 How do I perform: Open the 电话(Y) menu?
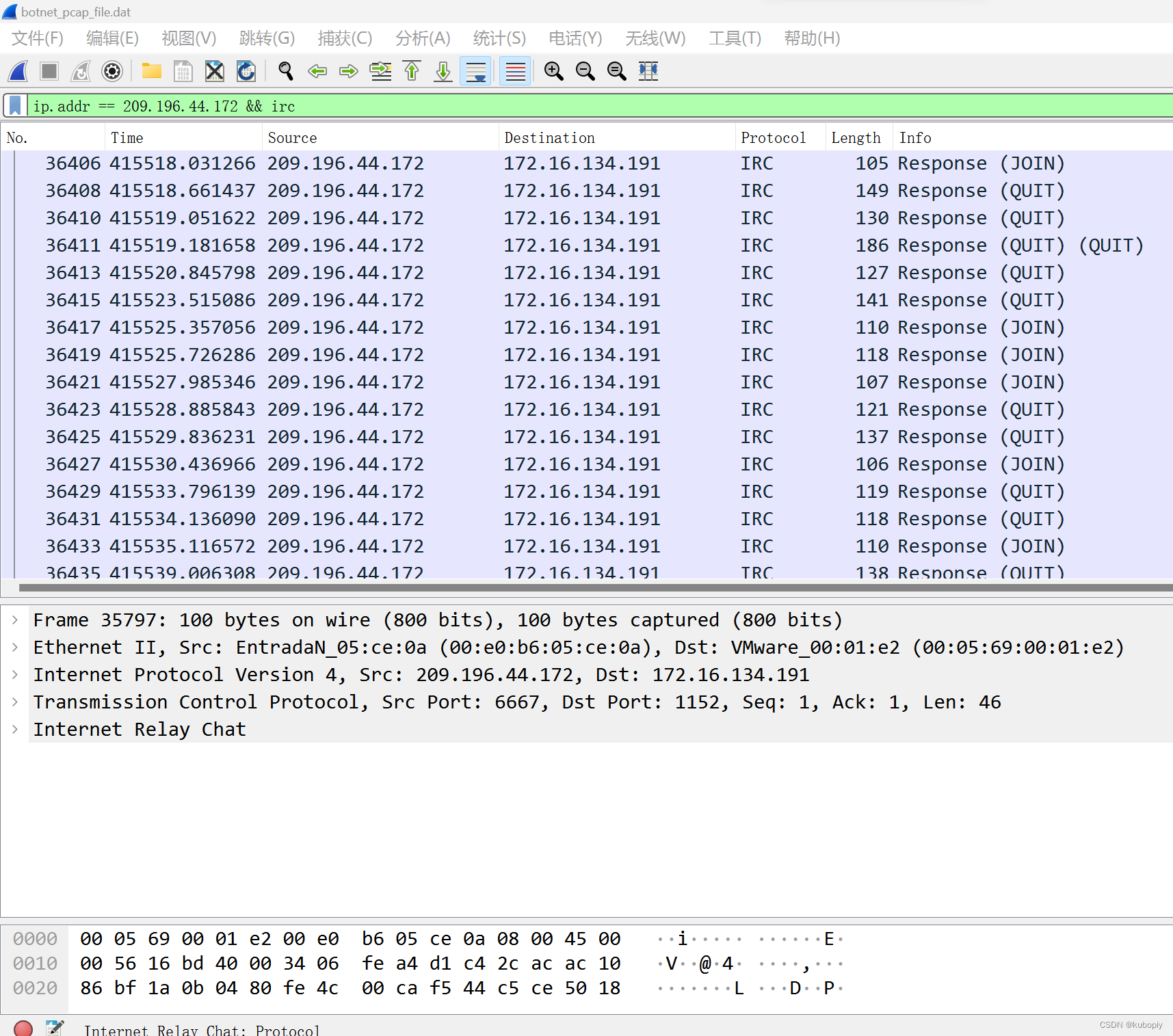(x=576, y=38)
